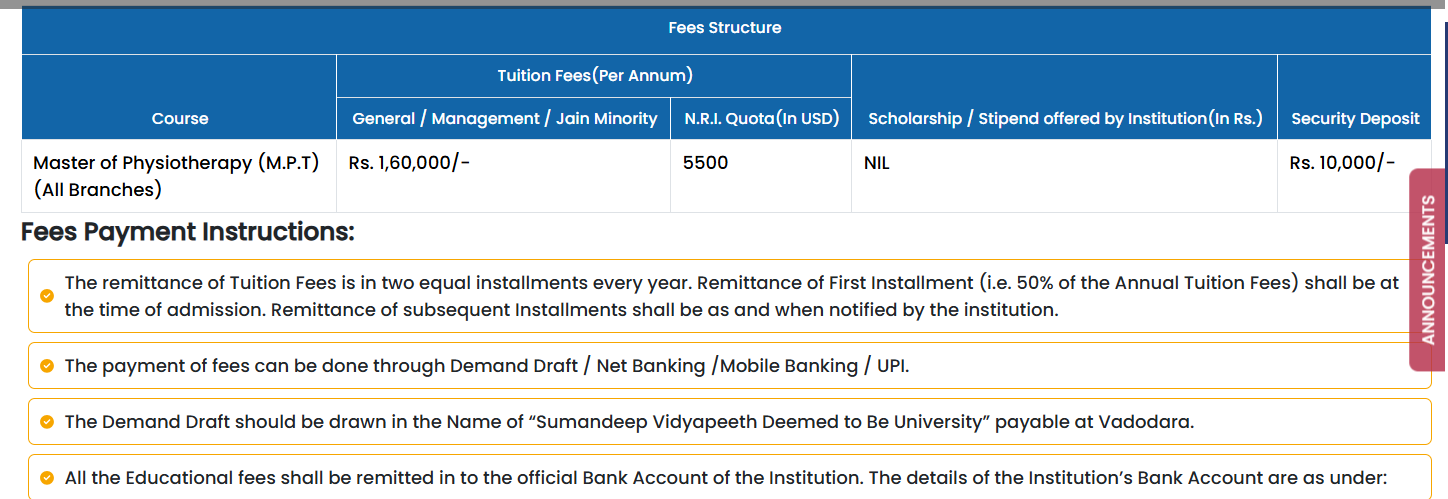Click the General / Management / Jain Minority header

click(505, 118)
